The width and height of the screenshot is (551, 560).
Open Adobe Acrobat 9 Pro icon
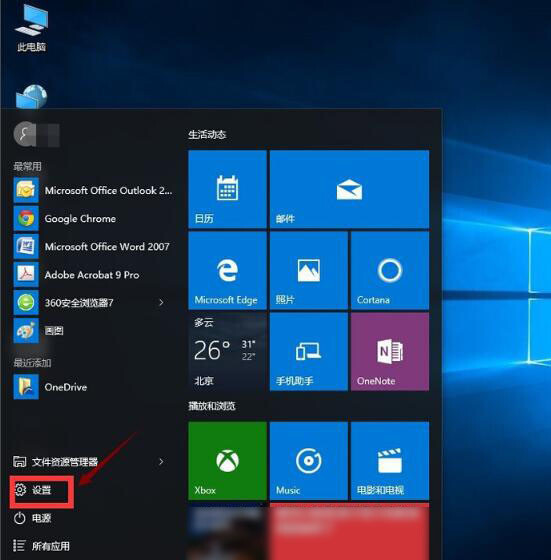click(26, 274)
